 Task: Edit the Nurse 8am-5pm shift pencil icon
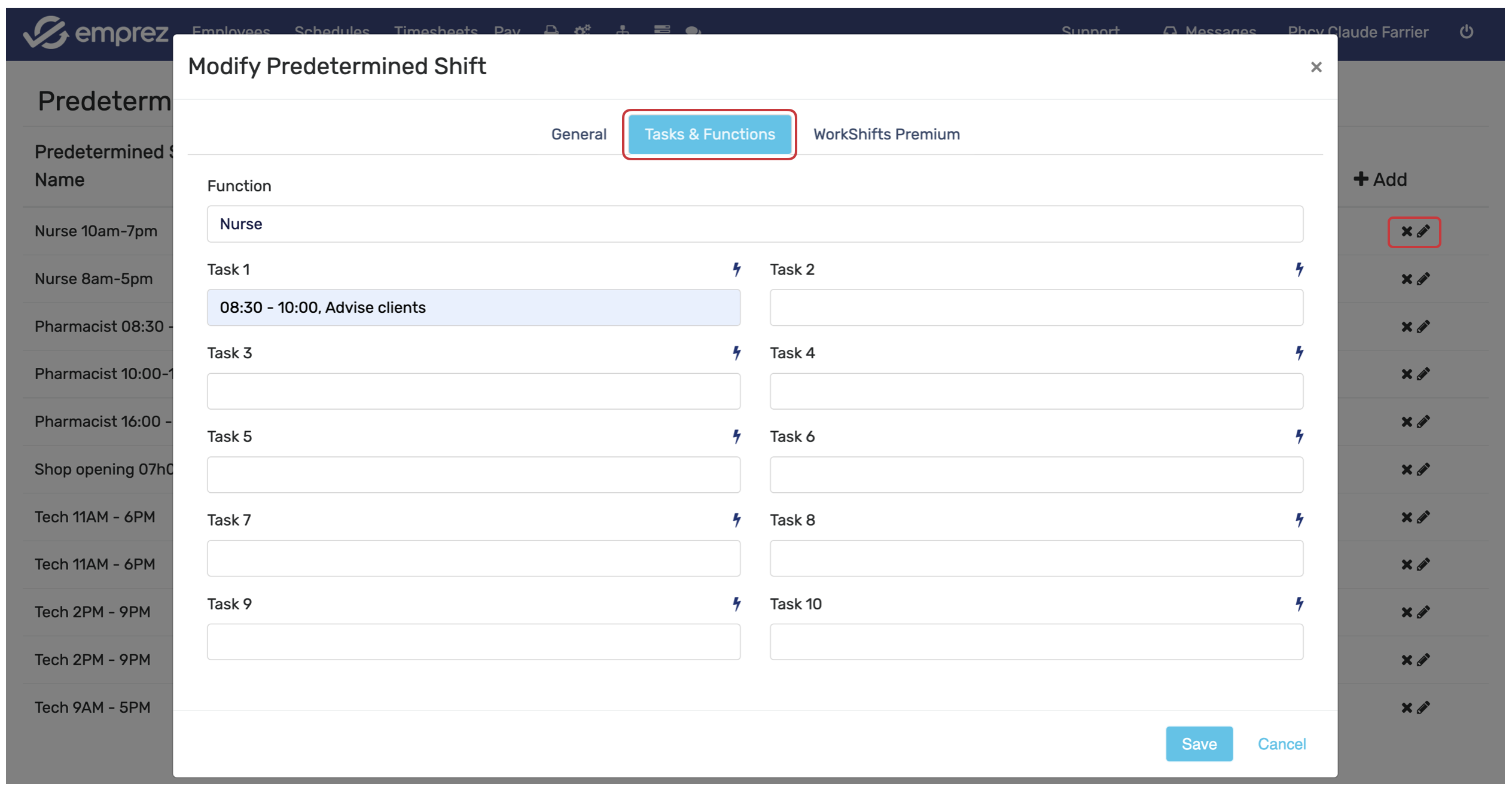pos(1423,279)
